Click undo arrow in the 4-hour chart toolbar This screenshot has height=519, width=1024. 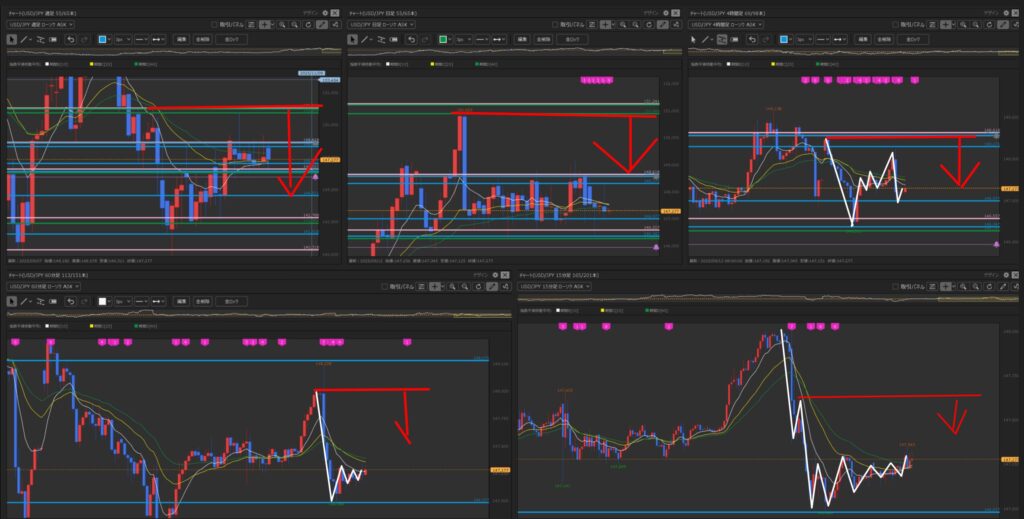(x=753, y=39)
